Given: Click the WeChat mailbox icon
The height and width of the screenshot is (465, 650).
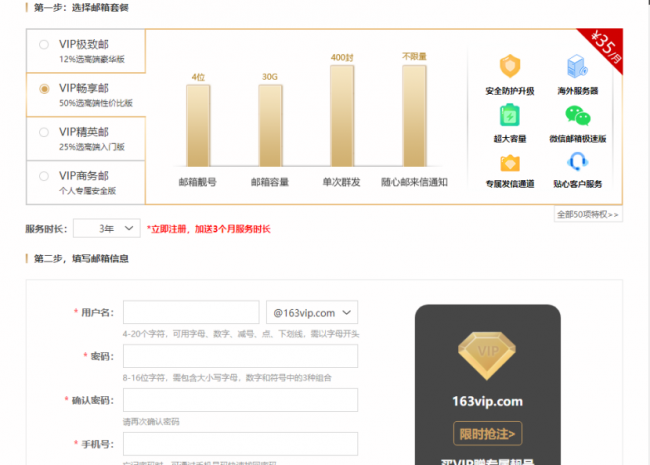Looking at the screenshot, I should tap(577, 115).
